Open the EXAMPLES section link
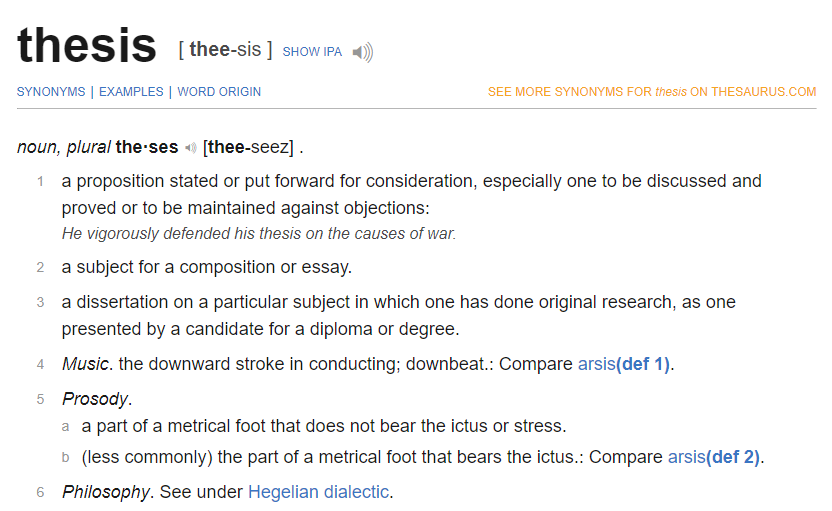The image size is (832, 511). (131, 92)
